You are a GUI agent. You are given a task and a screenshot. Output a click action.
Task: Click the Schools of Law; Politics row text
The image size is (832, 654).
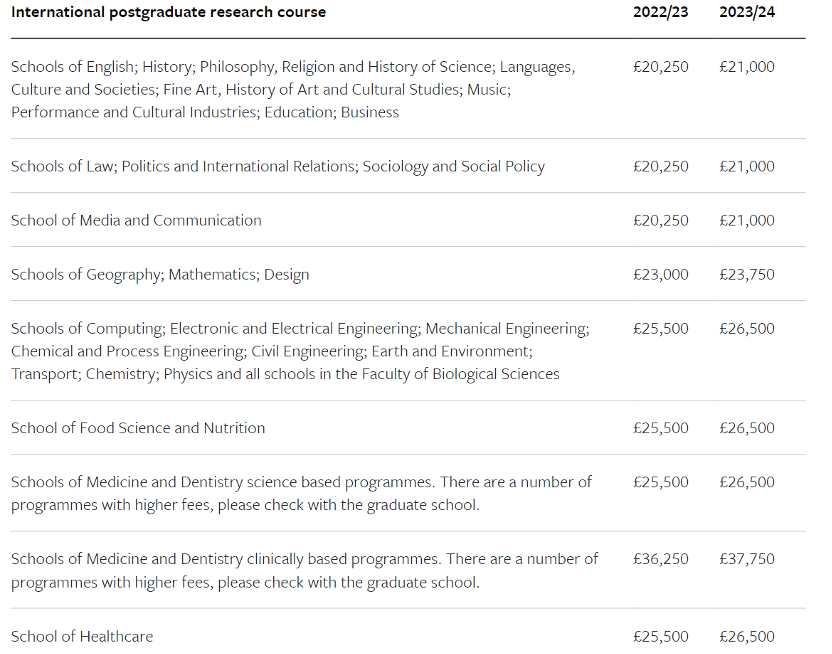click(278, 166)
